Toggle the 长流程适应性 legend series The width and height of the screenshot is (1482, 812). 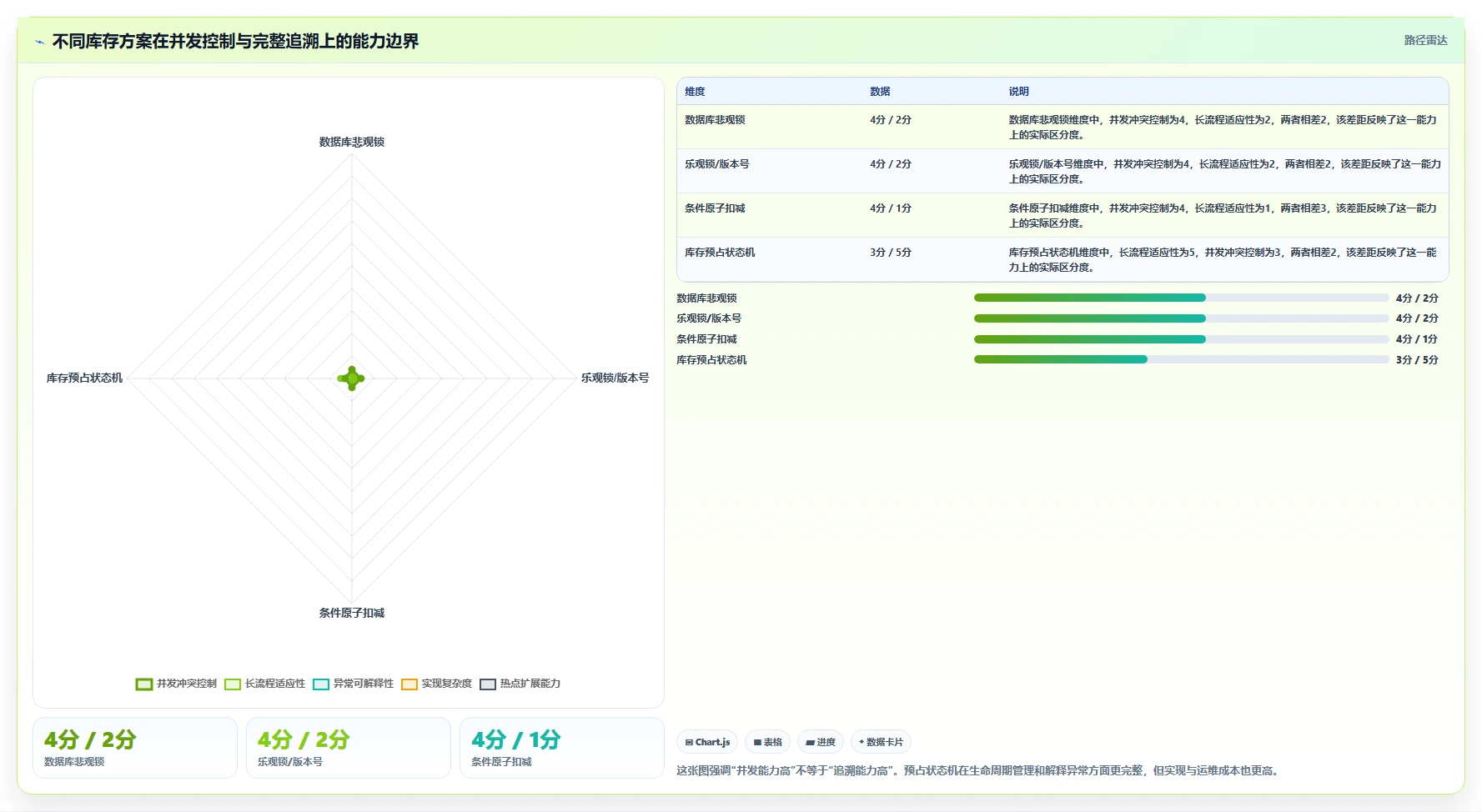coord(264,684)
